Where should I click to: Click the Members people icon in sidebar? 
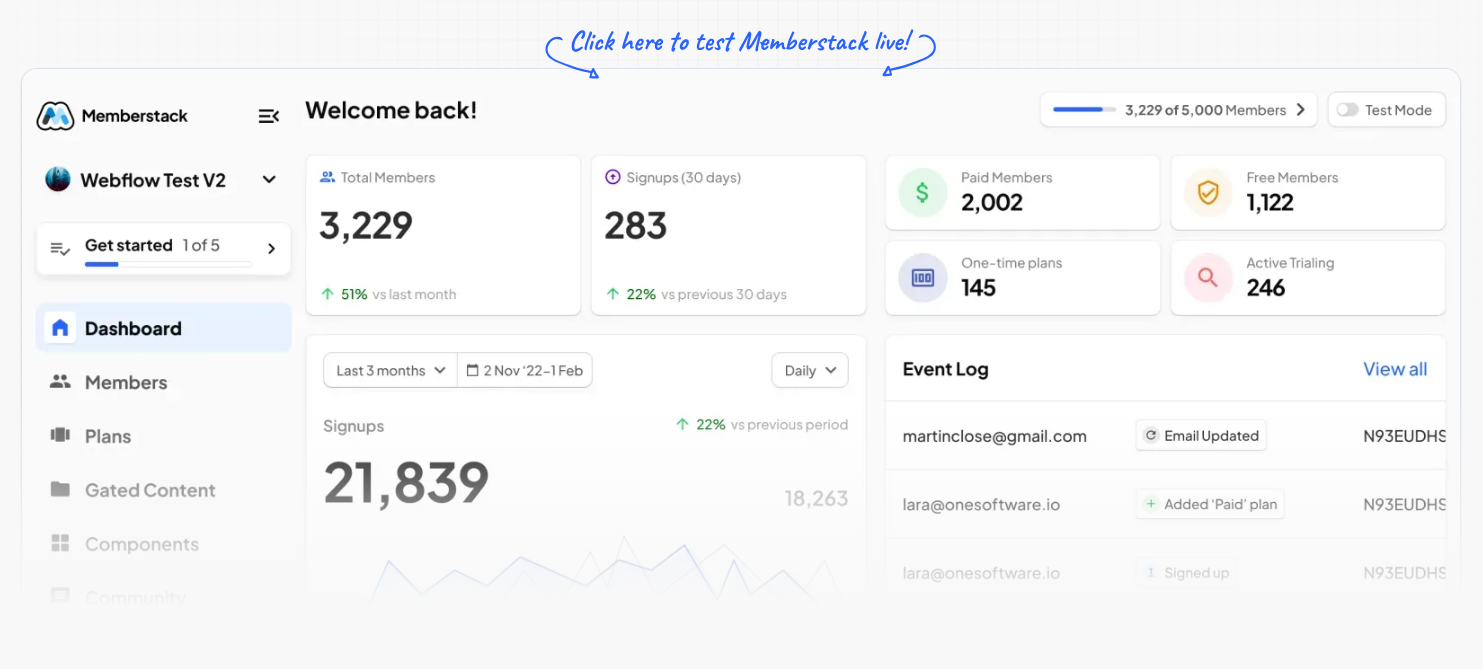click(x=60, y=382)
